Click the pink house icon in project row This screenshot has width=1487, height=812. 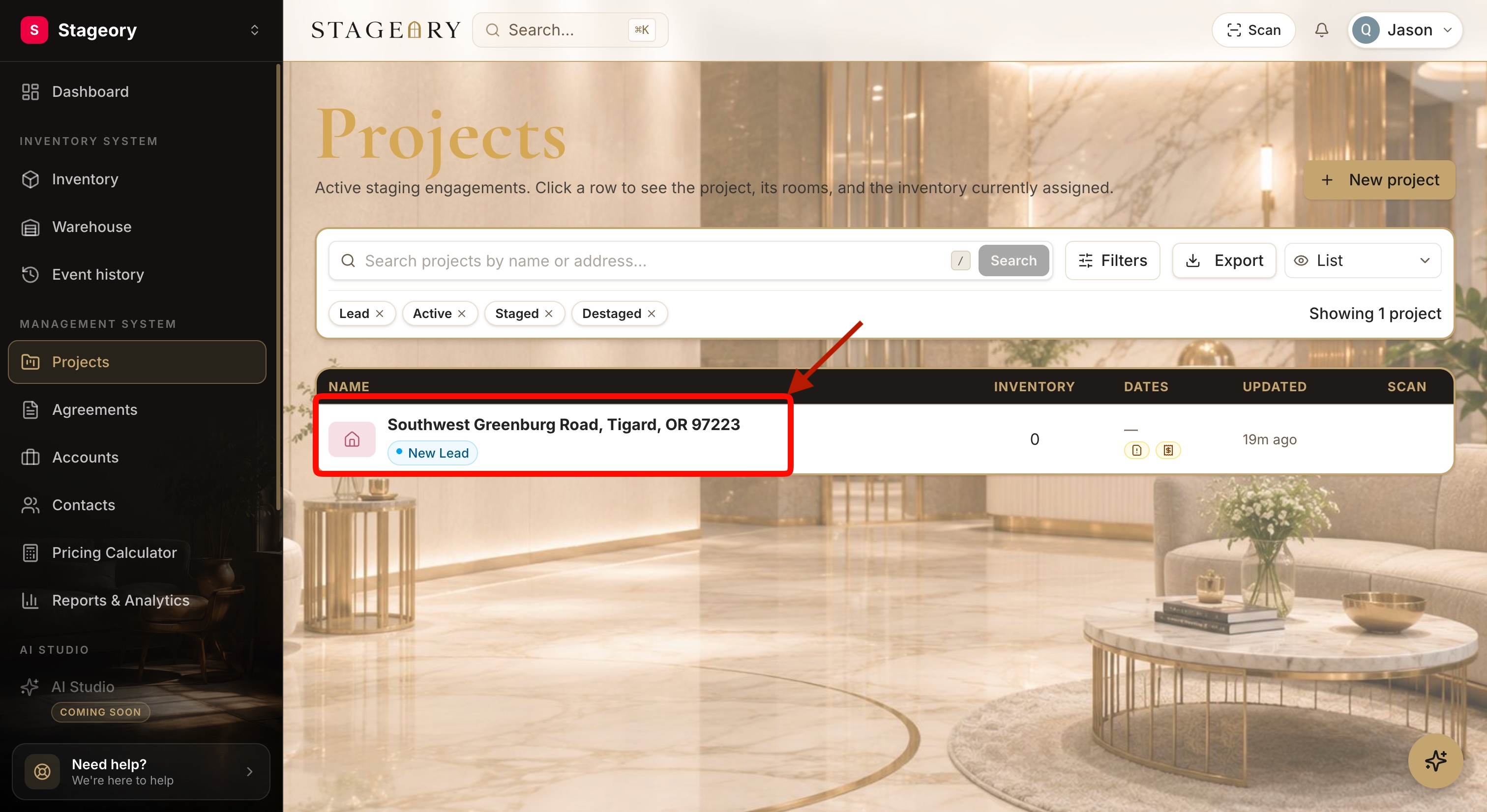click(x=352, y=439)
